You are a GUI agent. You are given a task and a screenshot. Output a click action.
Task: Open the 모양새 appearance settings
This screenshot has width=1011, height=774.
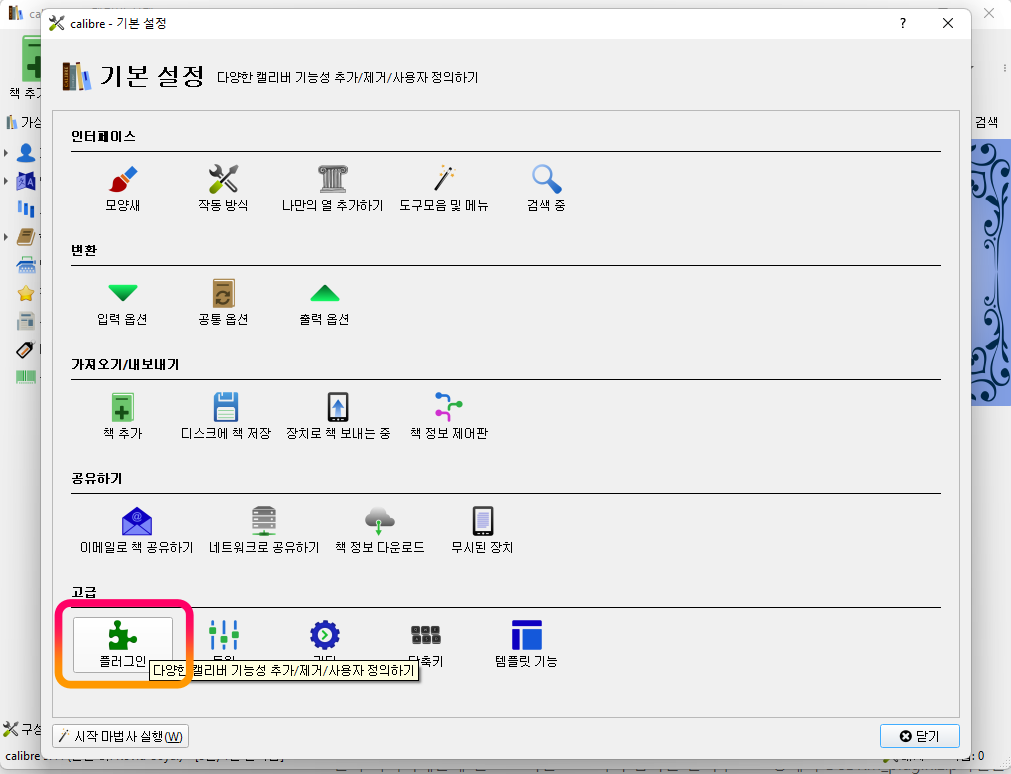coord(123,188)
